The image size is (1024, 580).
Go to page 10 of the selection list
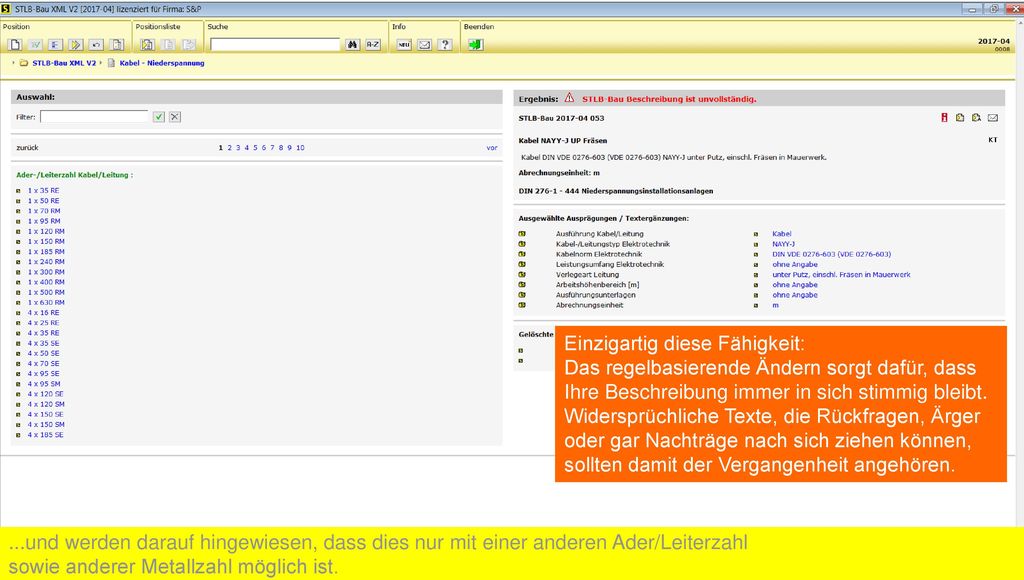pos(300,148)
